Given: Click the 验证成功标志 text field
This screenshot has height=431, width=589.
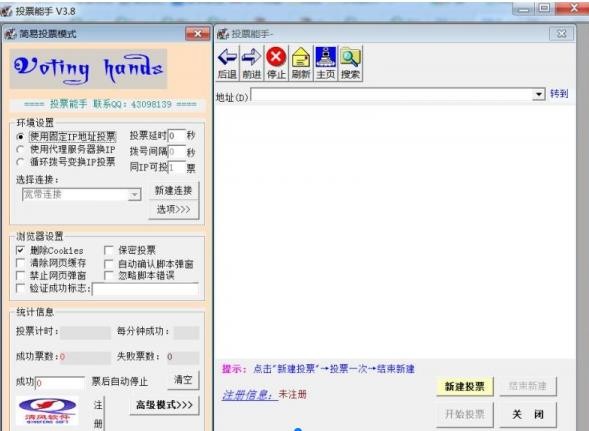Looking at the screenshot, I should click(145, 289).
